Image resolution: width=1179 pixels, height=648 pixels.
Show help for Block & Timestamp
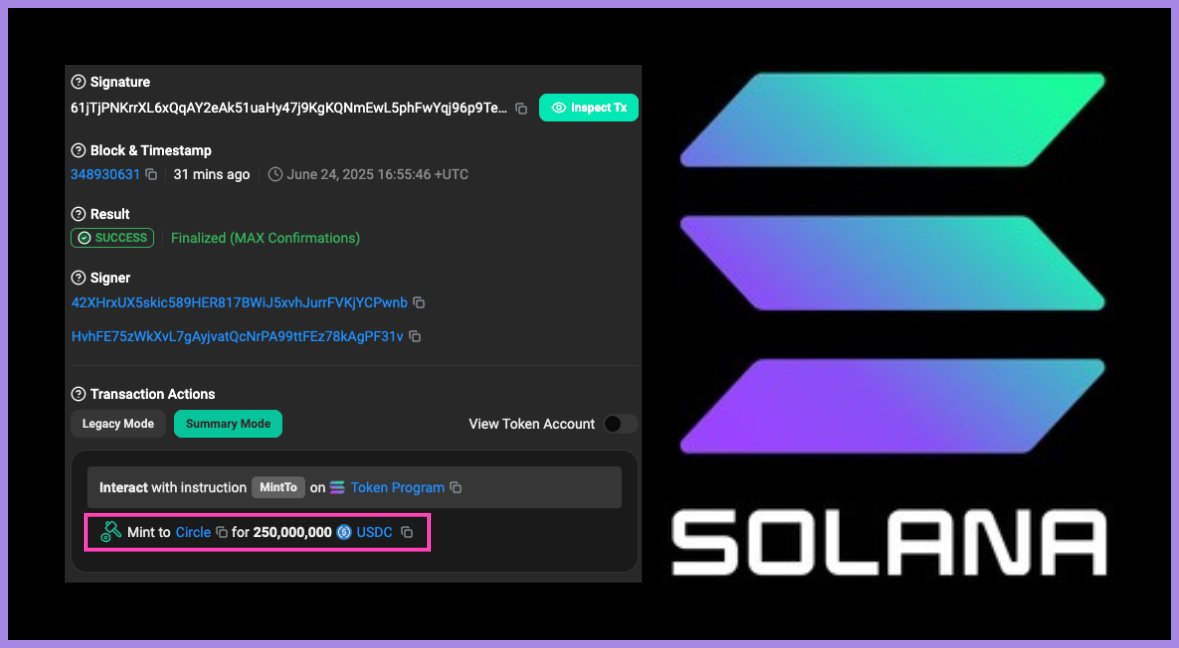[x=78, y=150]
